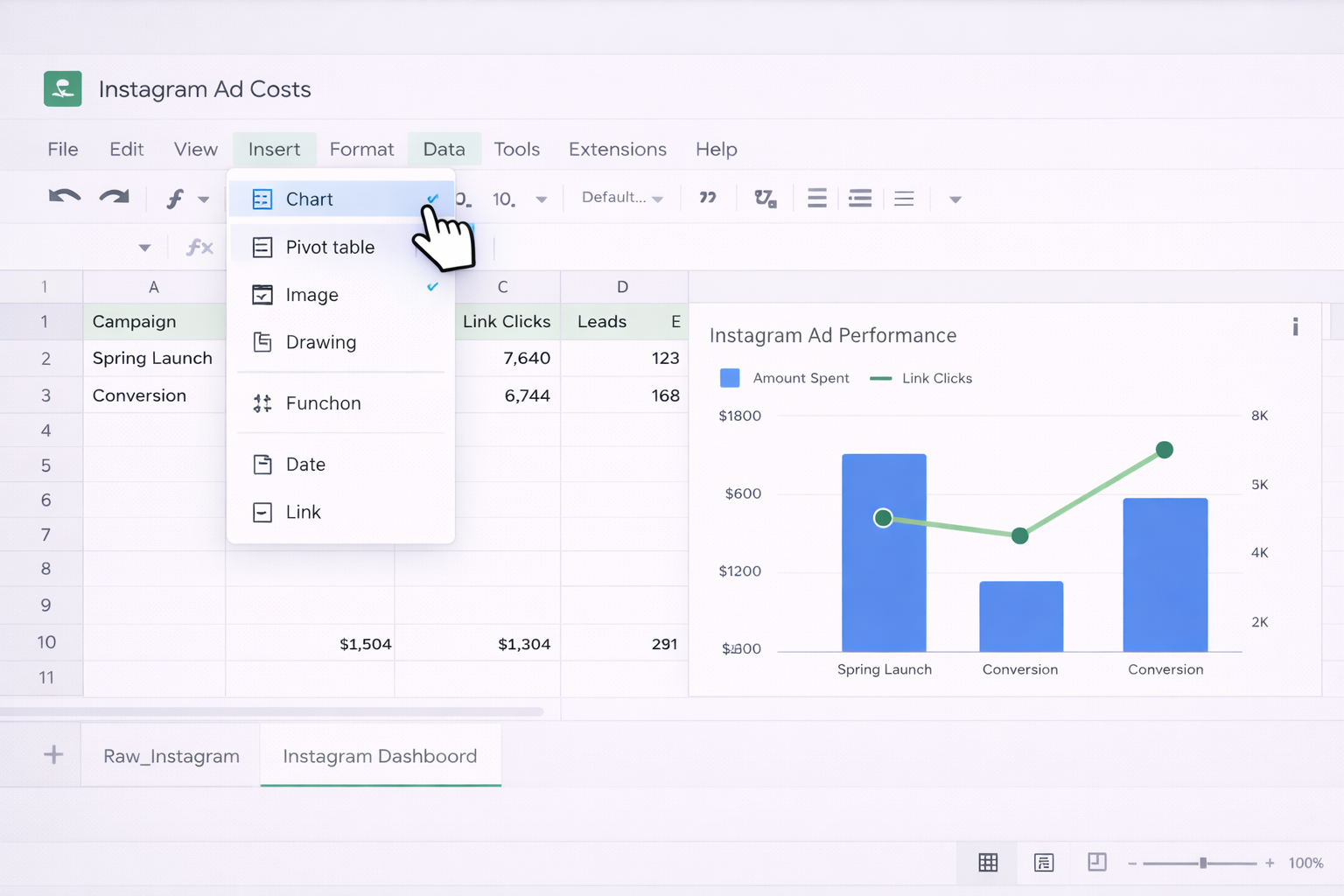Click the fx formula icon
Viewport: 1344px width, 896px height.
(199, 248)
